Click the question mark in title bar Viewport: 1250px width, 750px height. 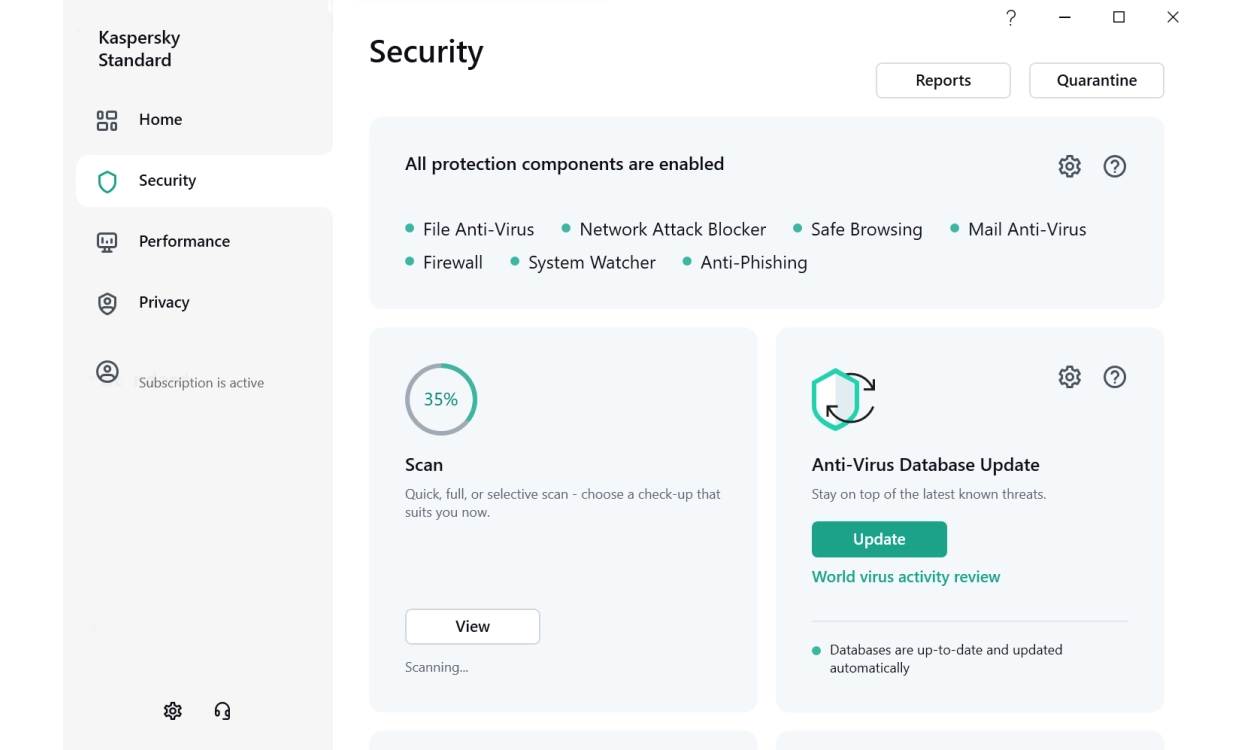point(1011,17)
